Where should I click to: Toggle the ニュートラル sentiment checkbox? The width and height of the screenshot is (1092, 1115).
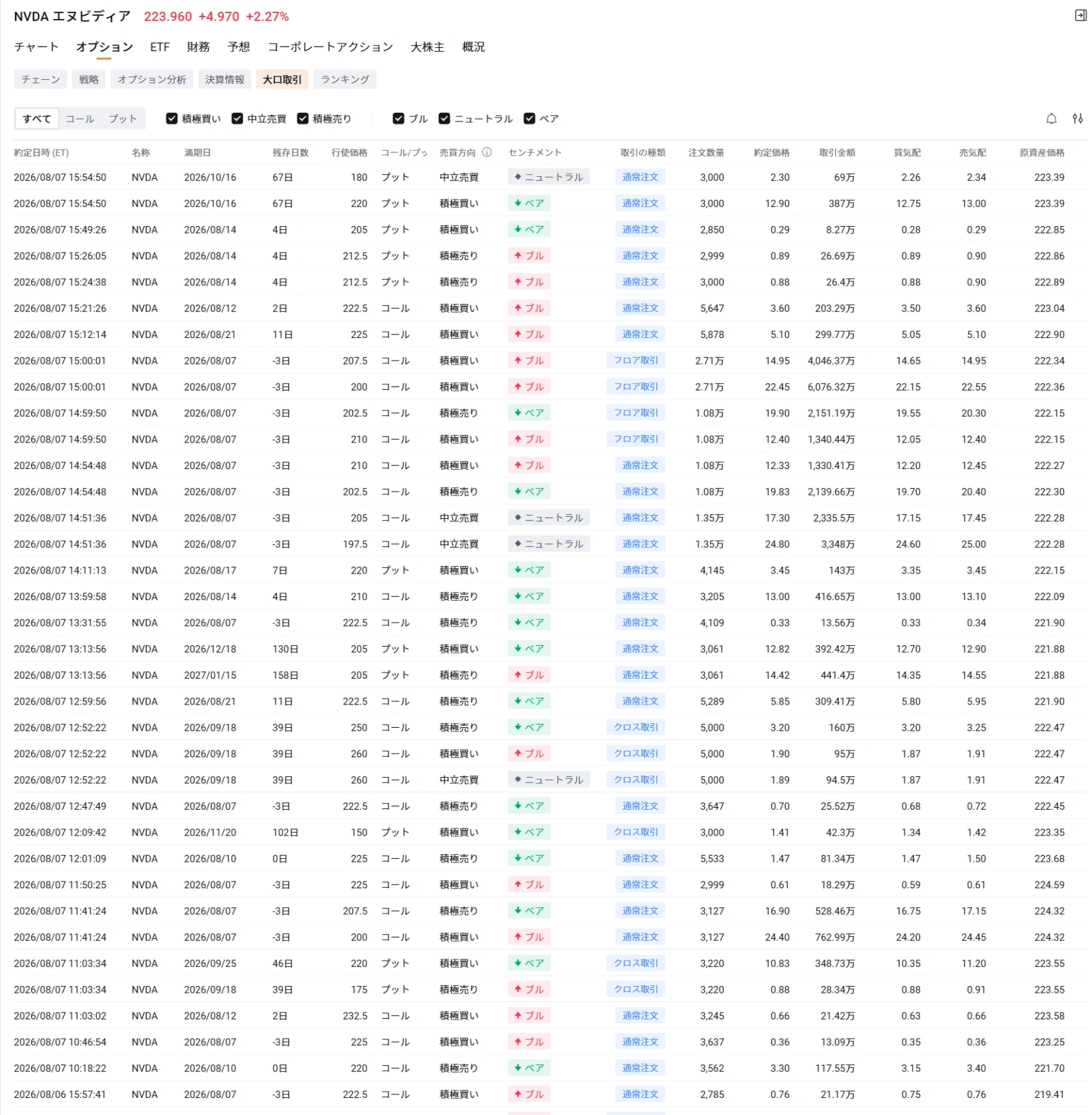tap(444, 119)
